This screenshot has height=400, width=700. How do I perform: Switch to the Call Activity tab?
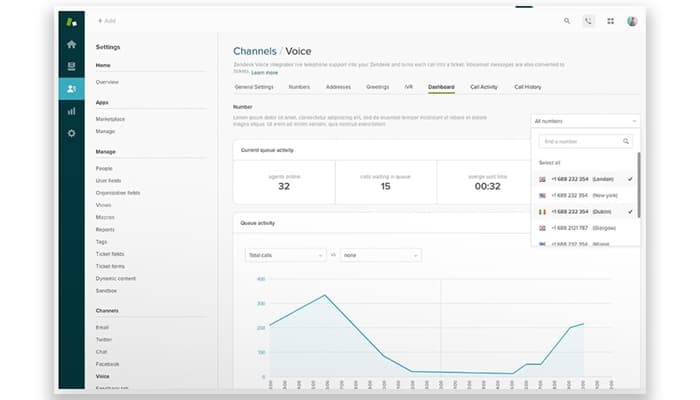(x=483, y=87)
